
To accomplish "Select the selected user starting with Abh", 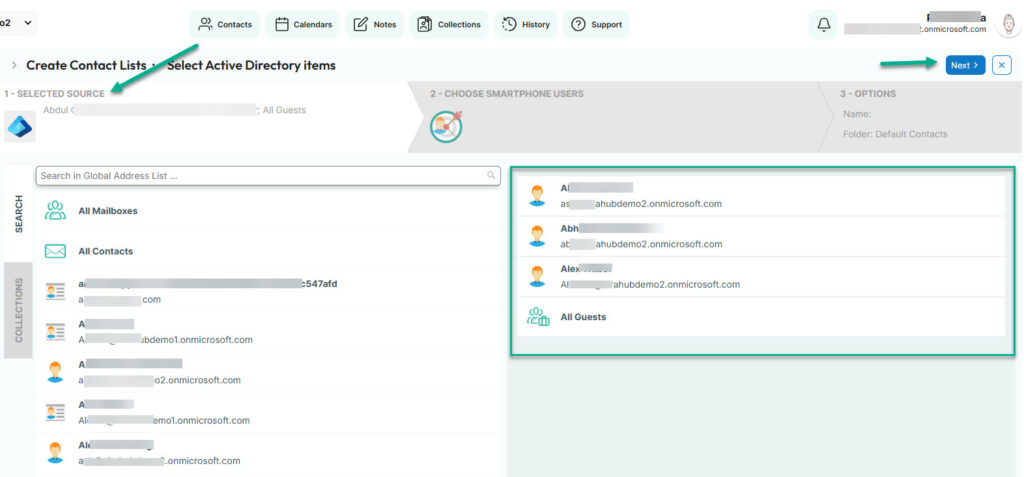I will pos(761,236).
